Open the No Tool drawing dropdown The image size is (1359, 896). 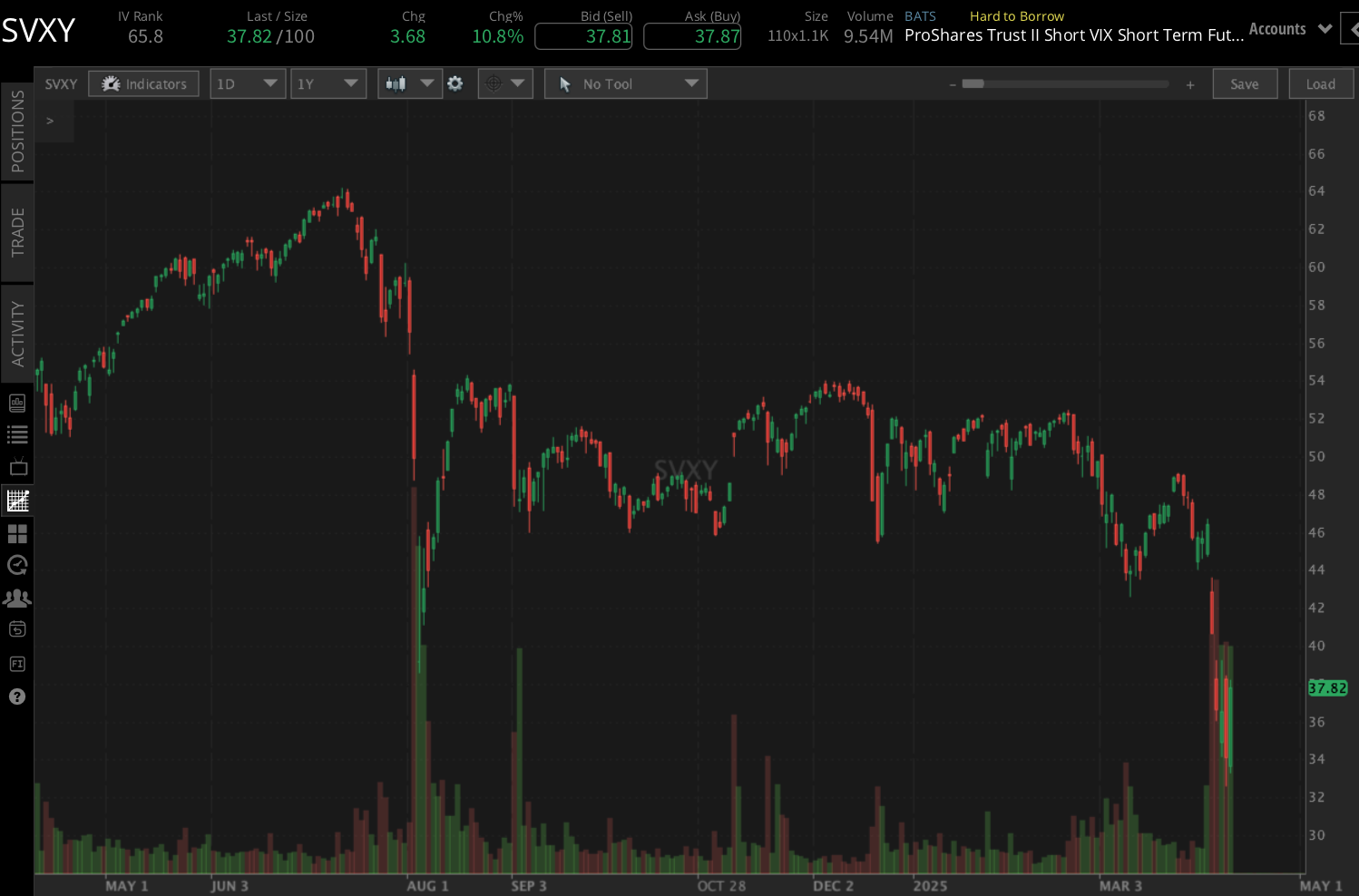pos(624,83)
